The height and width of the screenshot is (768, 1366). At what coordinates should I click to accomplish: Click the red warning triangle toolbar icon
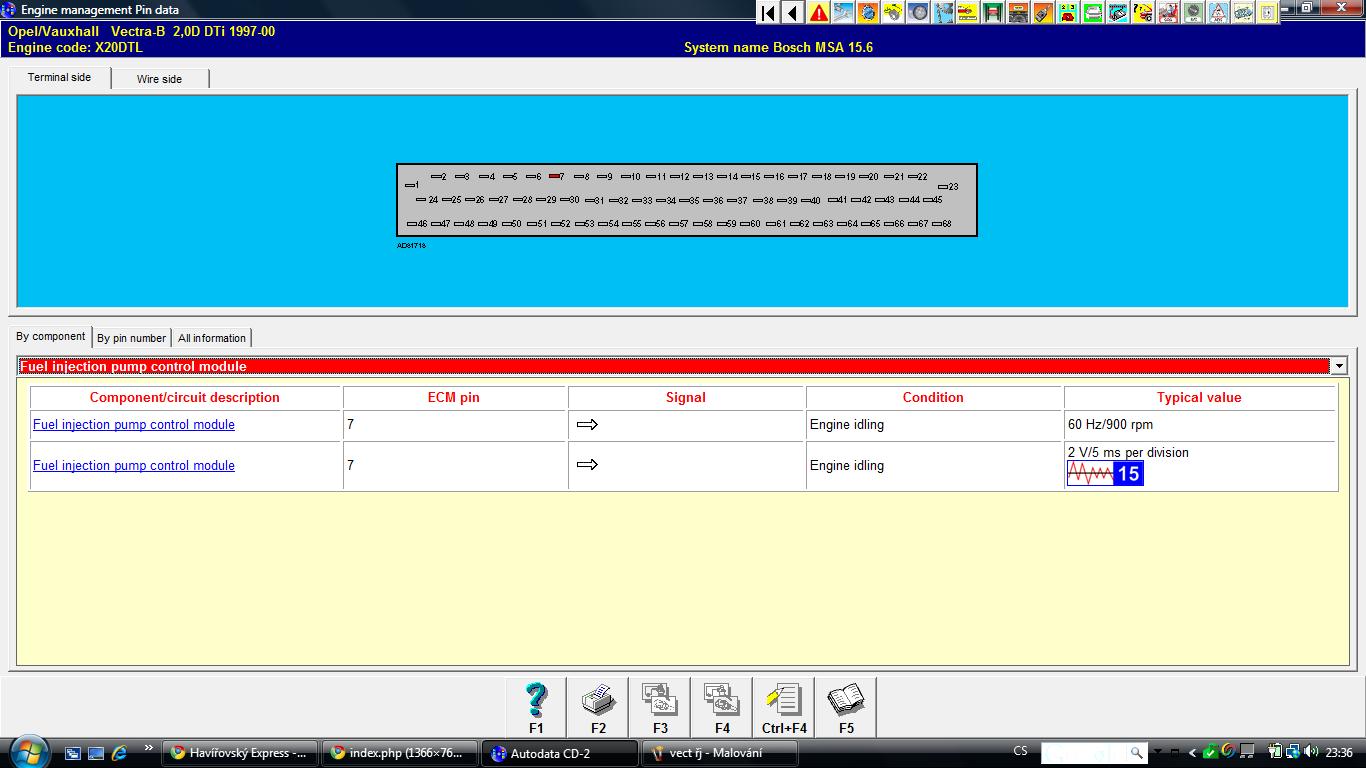[x=818, y=13]
